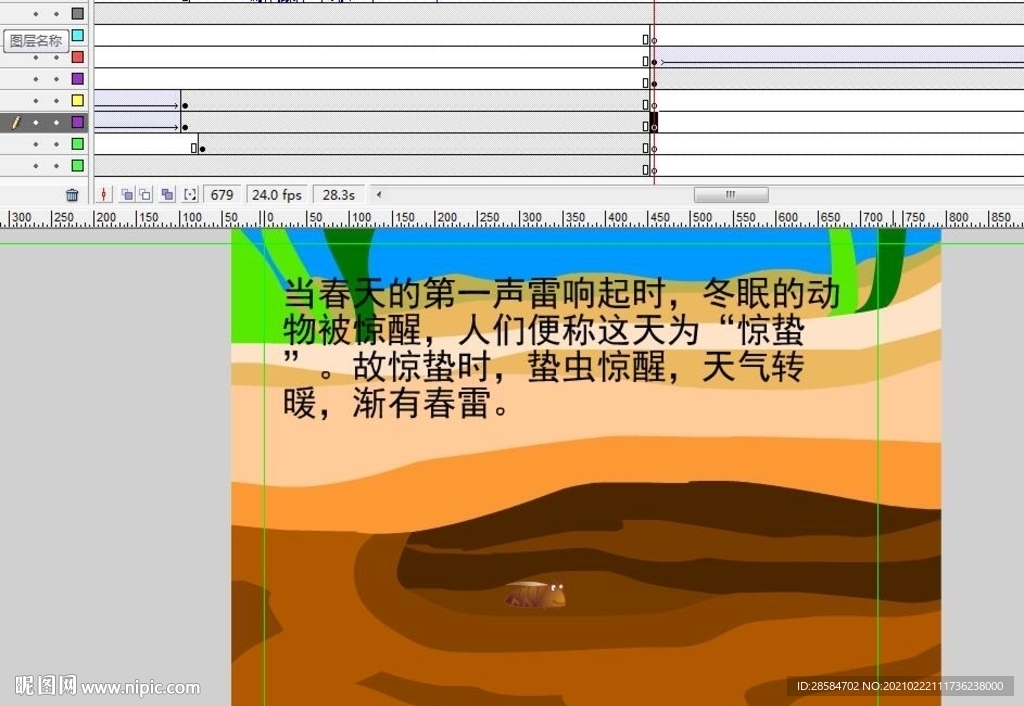Toggle visibility of the bottom green layer
Image resolution: width=1024 pixels, height=706 pixels.
tap(35, 165)
